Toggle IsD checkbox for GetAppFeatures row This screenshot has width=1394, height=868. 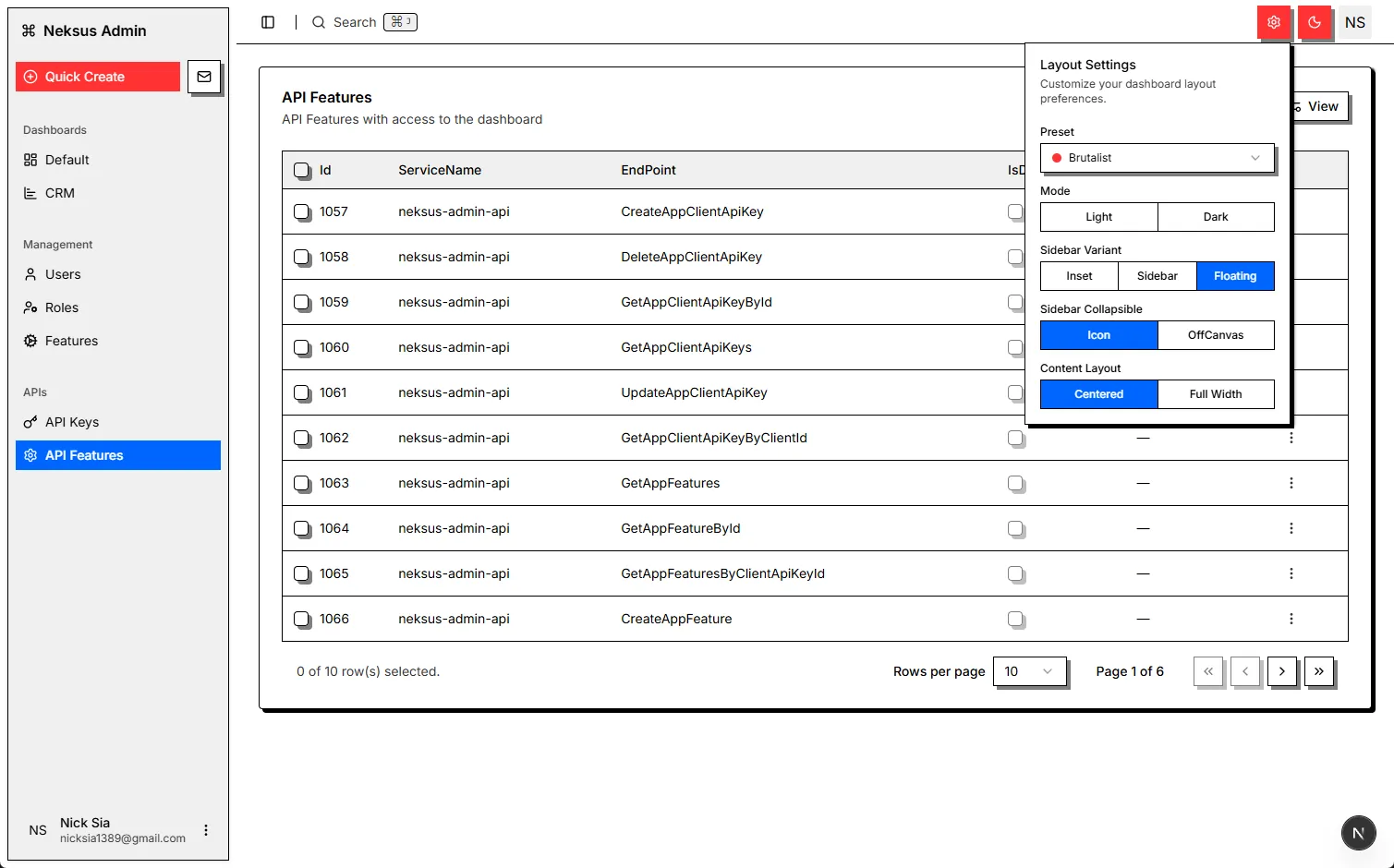point(1015,483)
